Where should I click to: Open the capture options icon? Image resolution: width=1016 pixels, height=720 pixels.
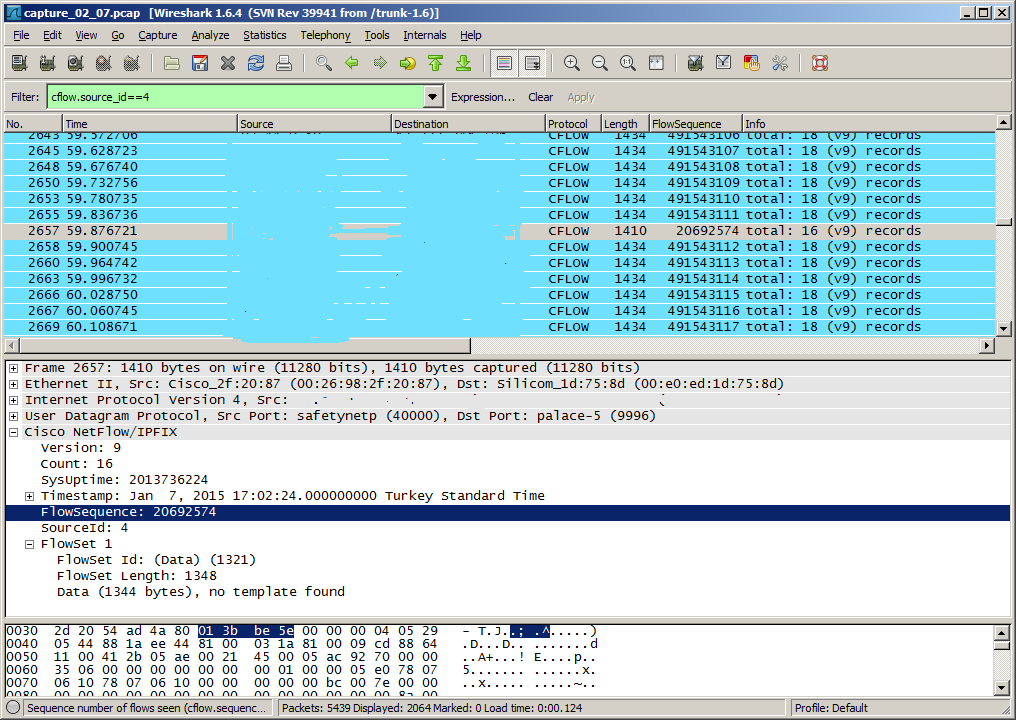47,63
